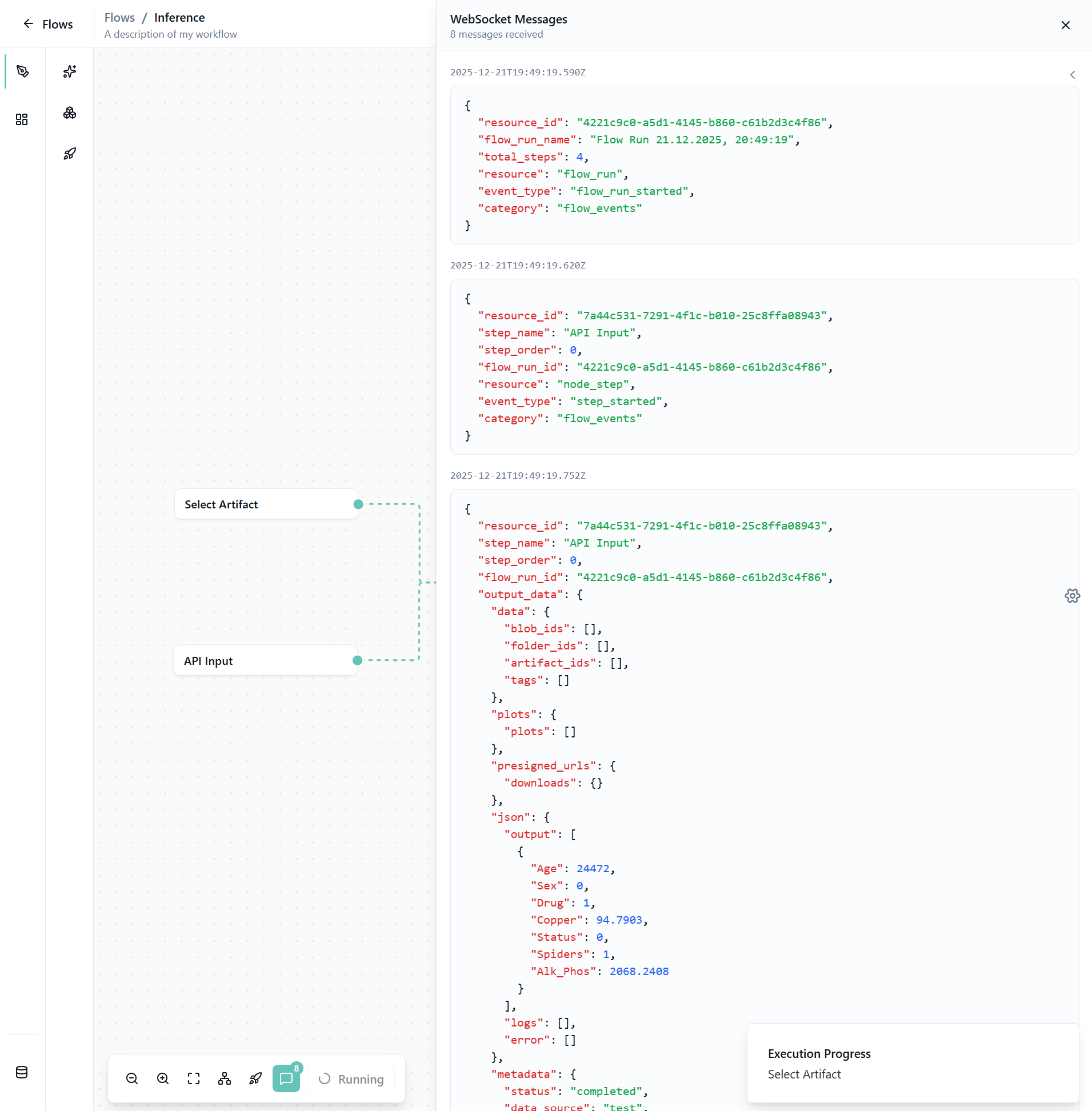Screen dimensions: 1092x1111
Task: Zoom out the flow canvas
Action: [132, 1079]
